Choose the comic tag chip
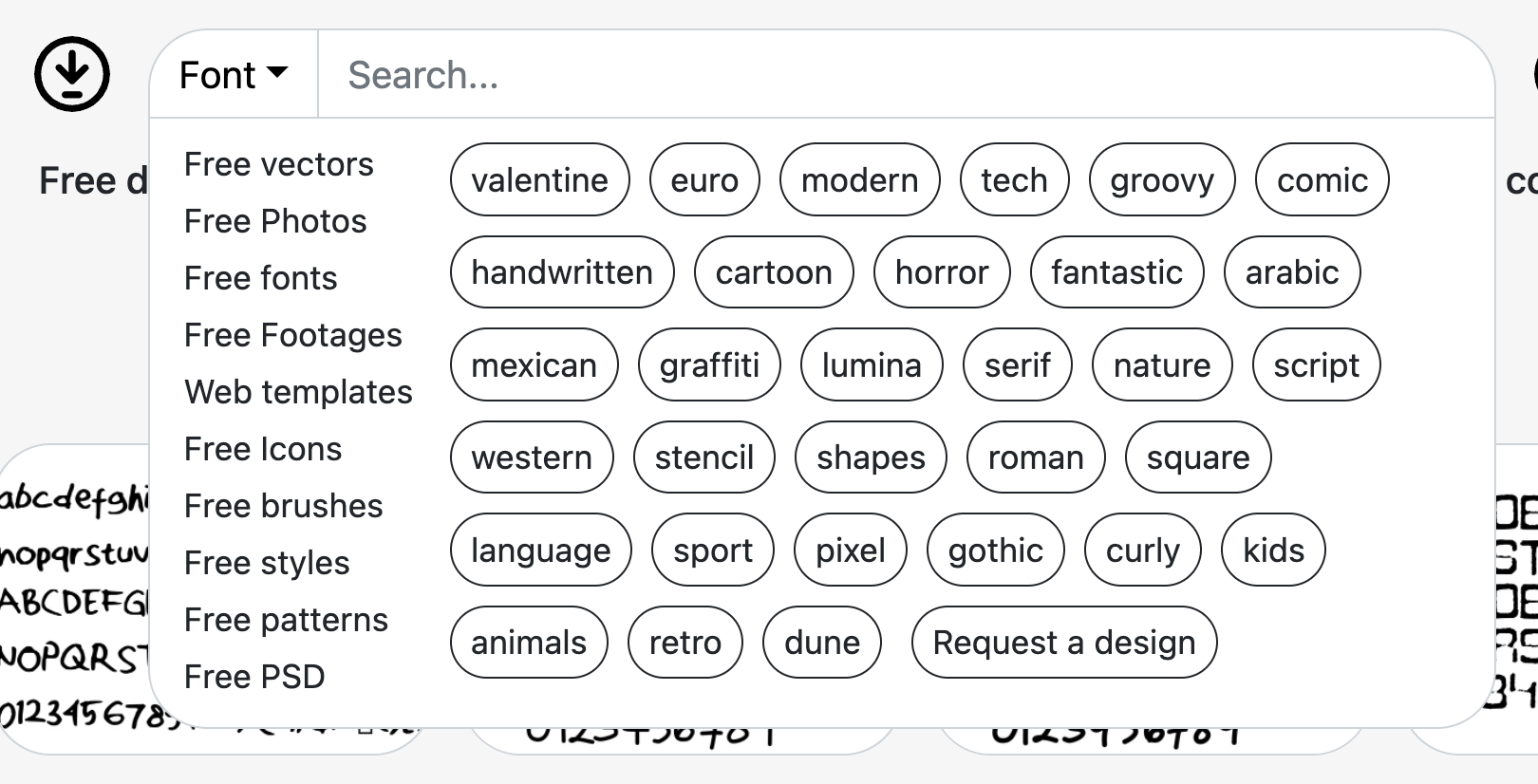Viewport: 1538px width, 784px height. [1322, 179]
